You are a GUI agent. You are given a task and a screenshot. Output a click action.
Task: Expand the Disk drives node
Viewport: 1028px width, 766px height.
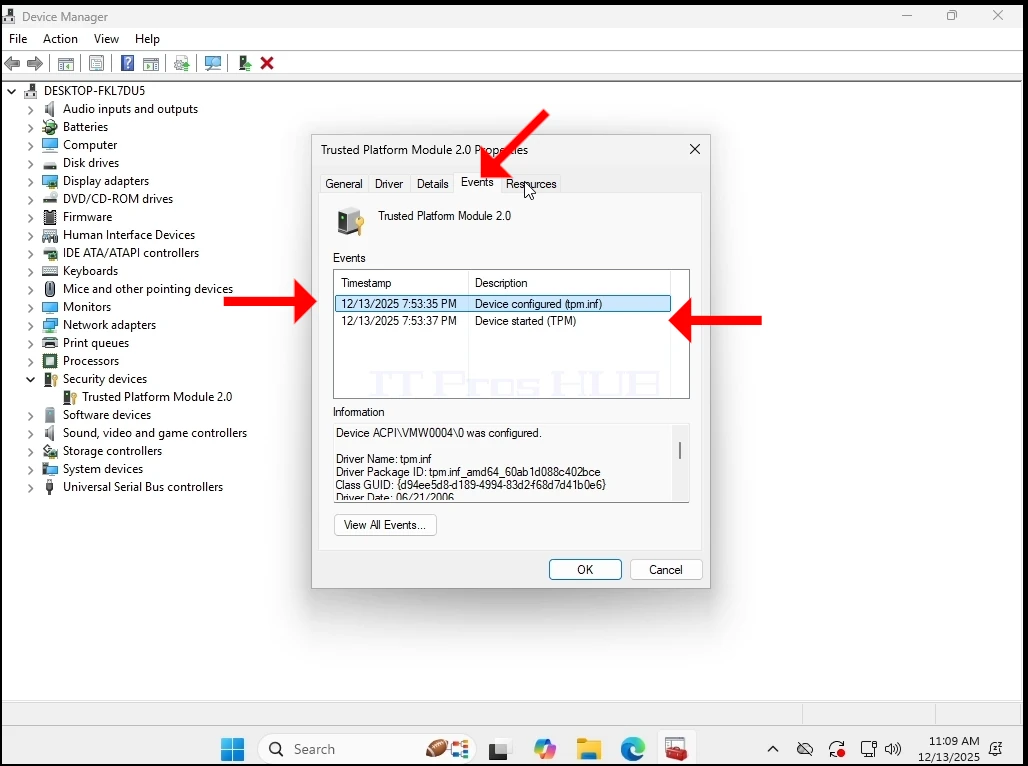pyautogui.click(x=30, y=163)
